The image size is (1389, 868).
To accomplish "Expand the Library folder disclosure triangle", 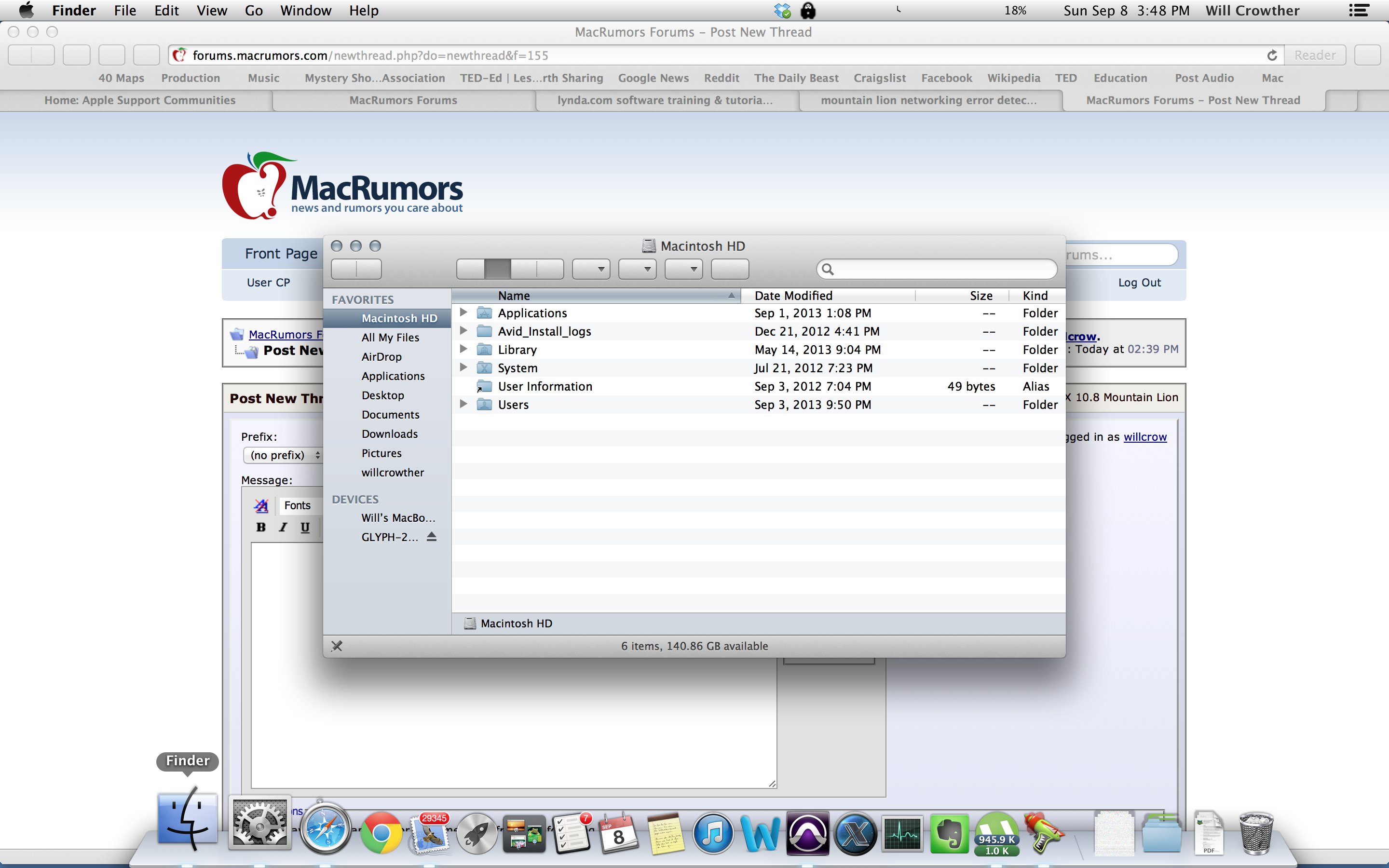I will tap(463, 349).
